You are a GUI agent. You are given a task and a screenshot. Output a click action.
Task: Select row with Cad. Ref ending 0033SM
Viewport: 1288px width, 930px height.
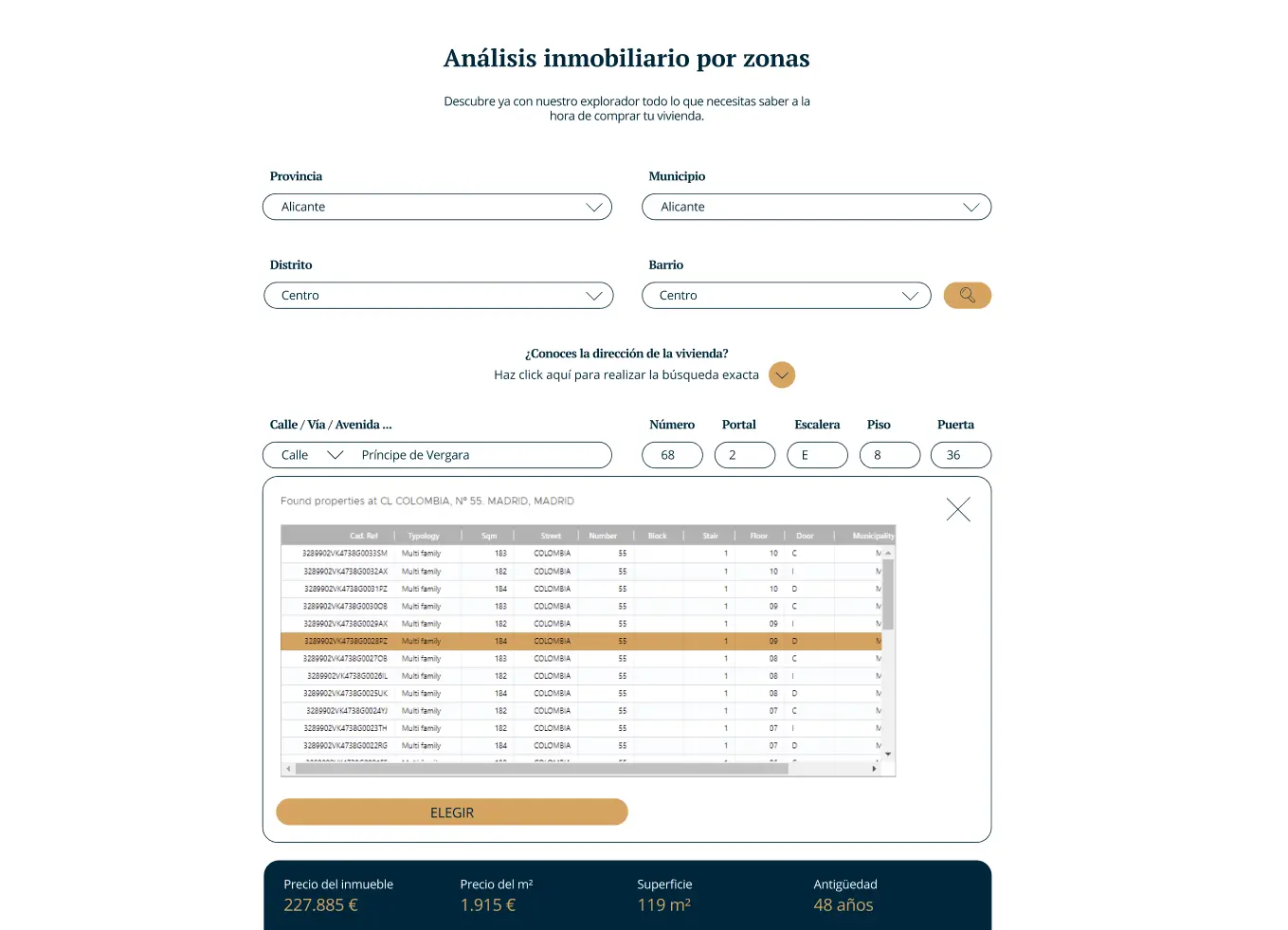point(345,554)
